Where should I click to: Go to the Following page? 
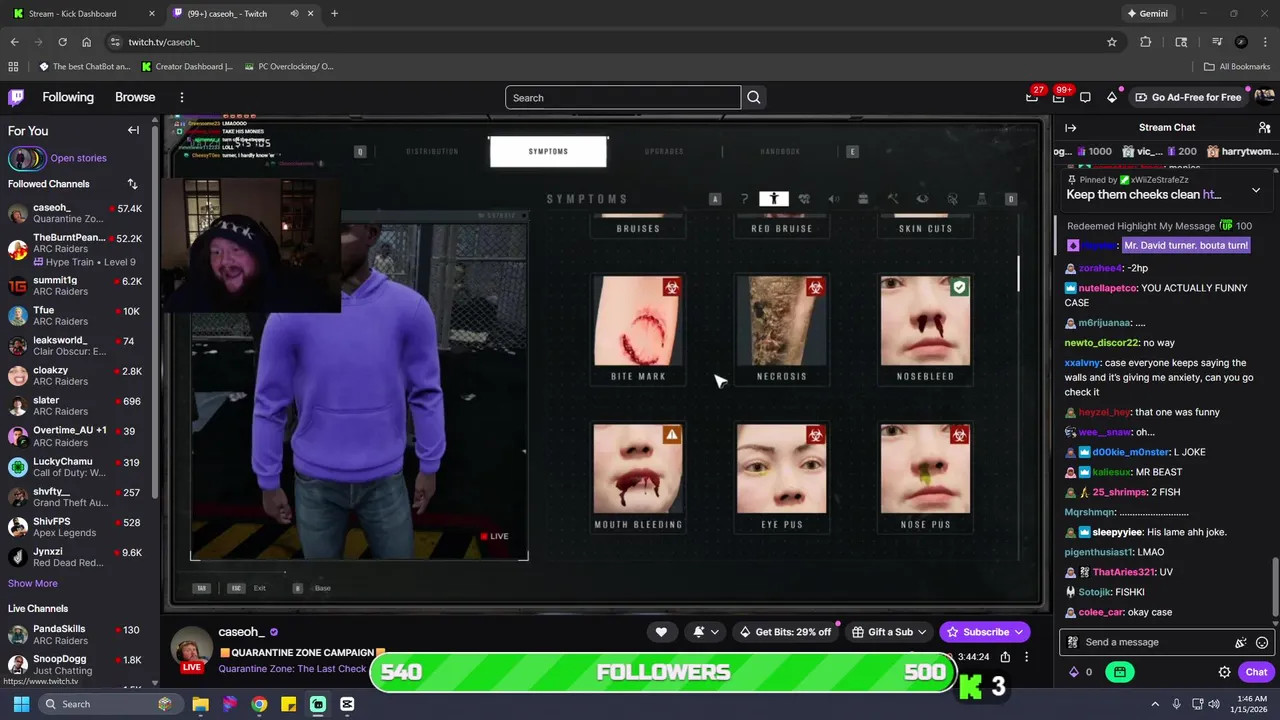click(68, 97)
